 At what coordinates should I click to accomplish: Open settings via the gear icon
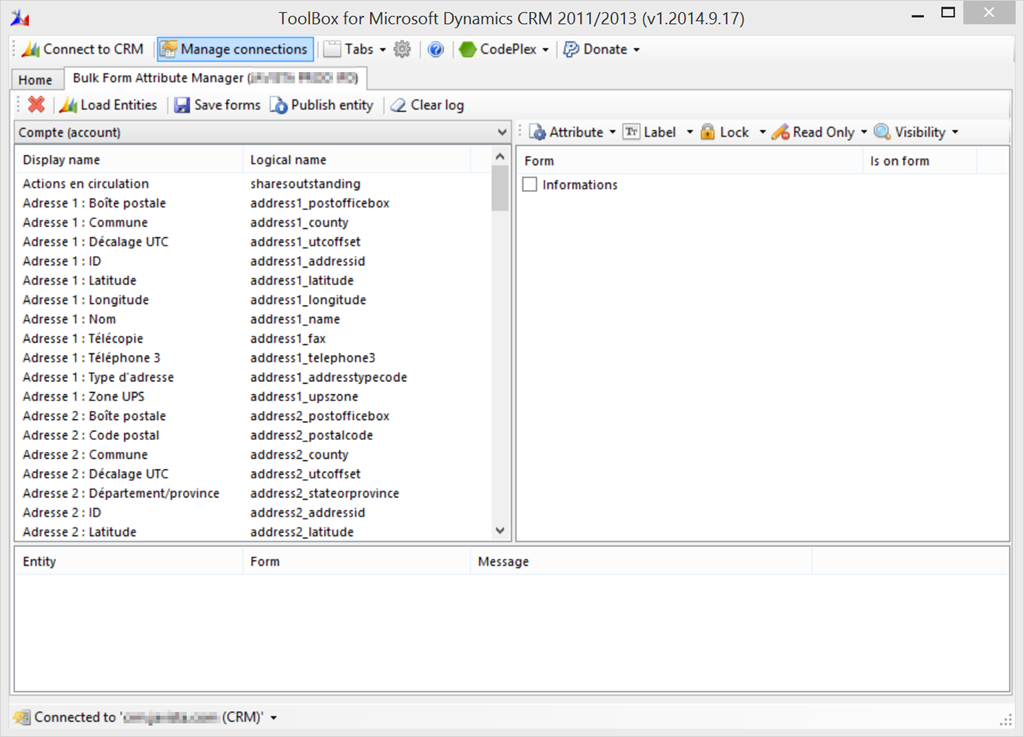(402, 50)
